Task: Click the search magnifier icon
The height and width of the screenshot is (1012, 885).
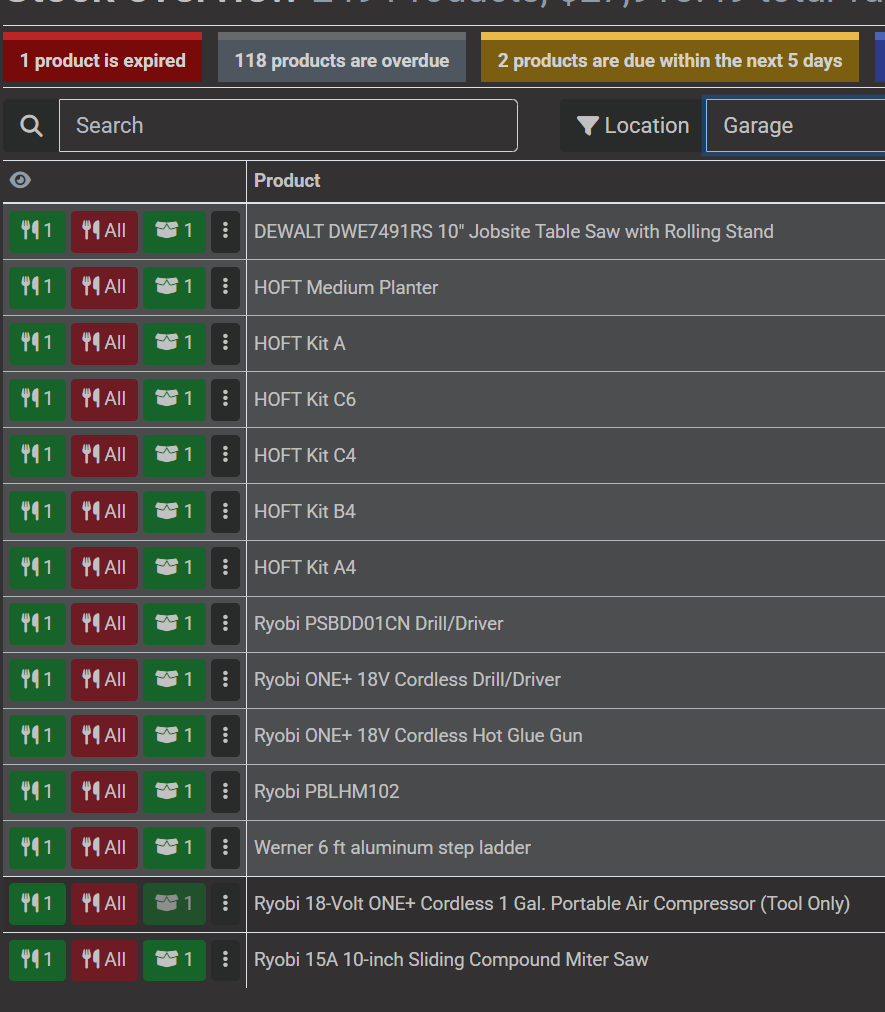Action: tap(31, 125)
